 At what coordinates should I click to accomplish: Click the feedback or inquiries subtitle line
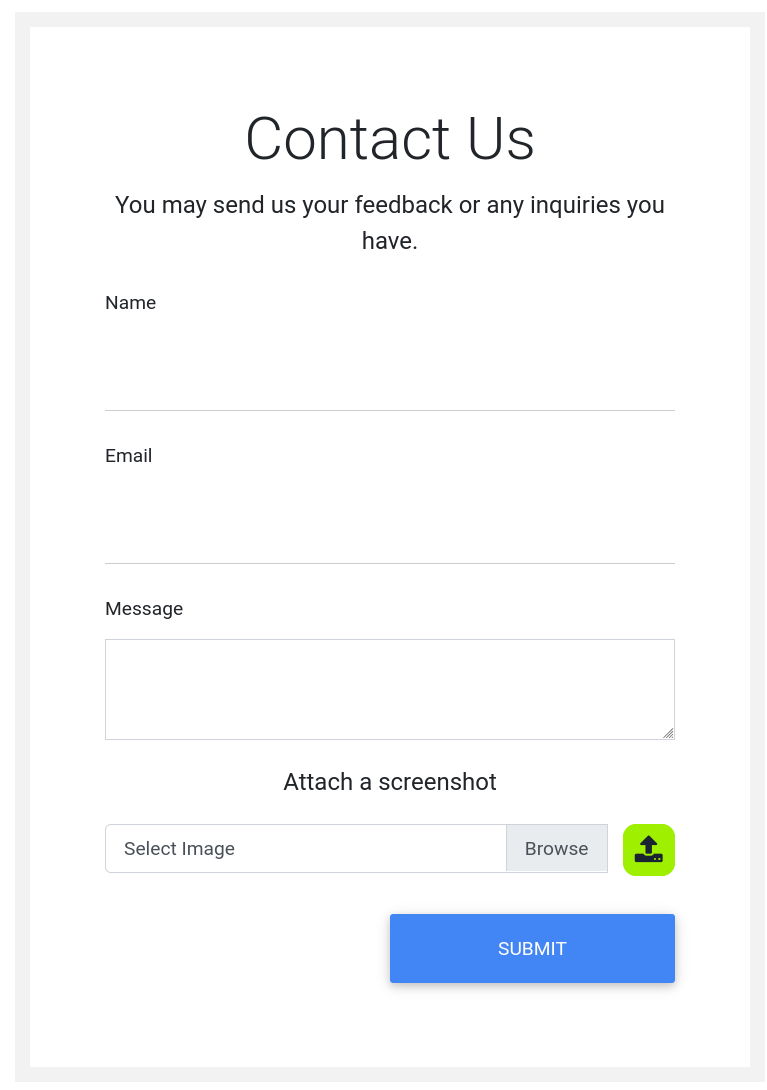click(389, 205)
